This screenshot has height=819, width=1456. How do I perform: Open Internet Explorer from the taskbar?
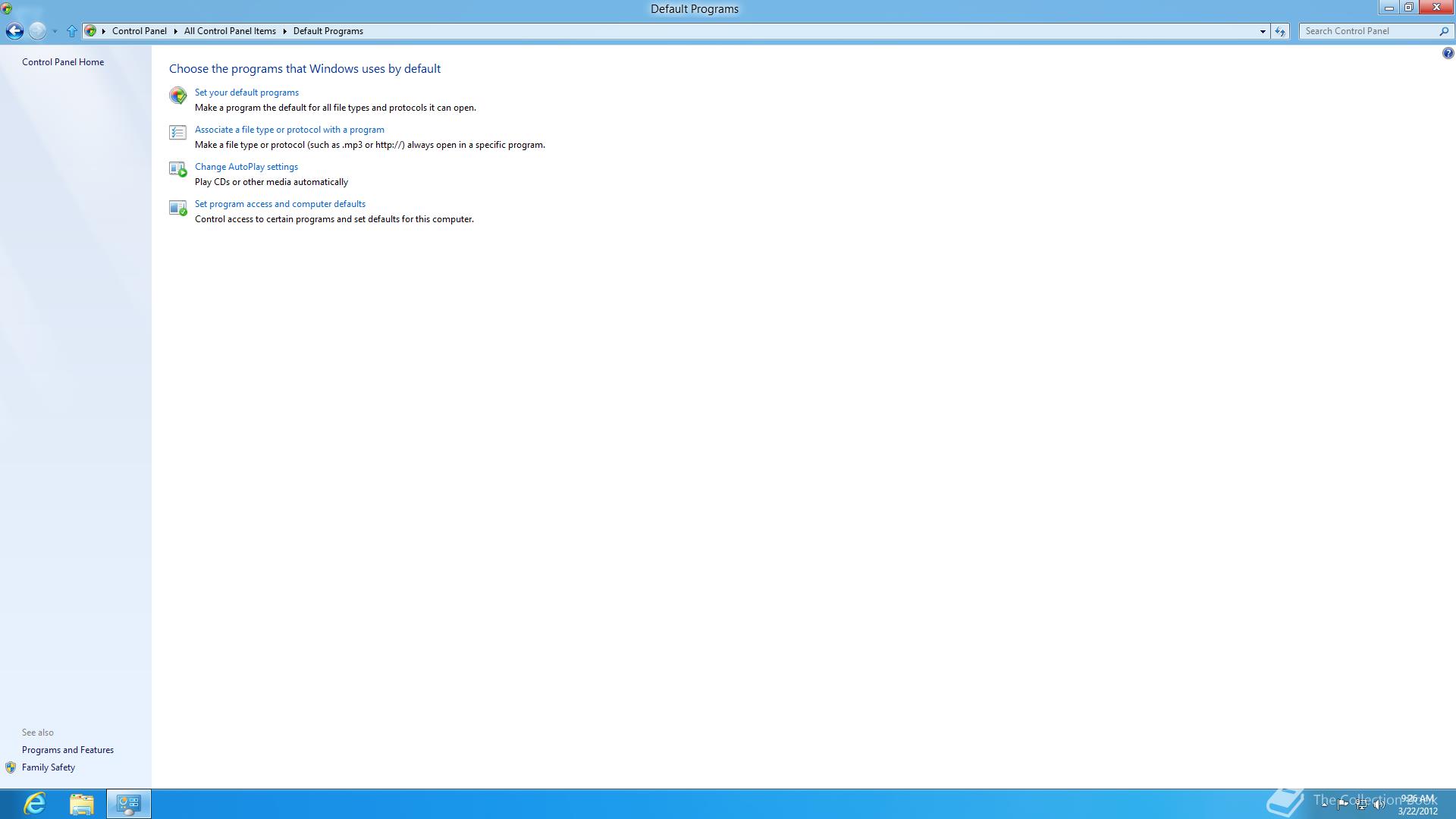coord(35,803)
